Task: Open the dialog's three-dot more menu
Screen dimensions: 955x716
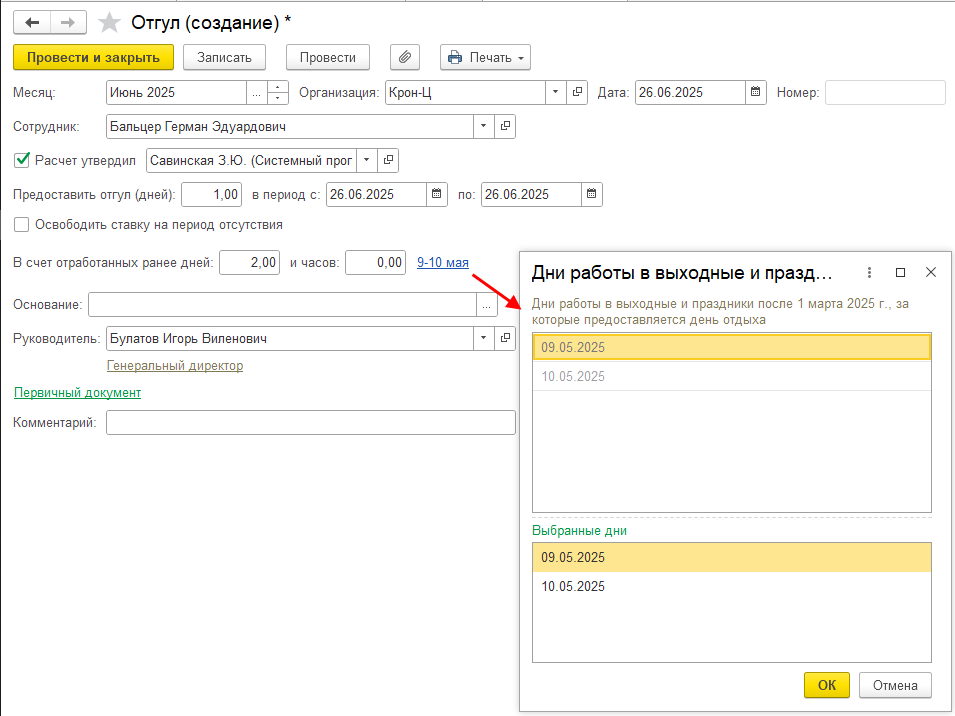Action: coord(869,272)
